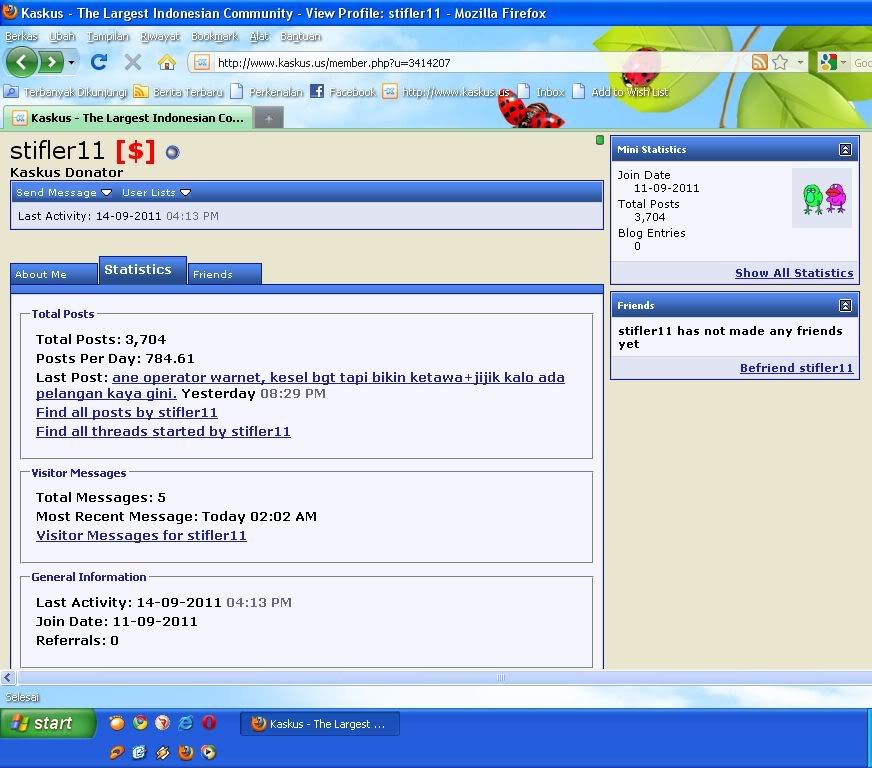Click the offline status icon beside stifler11

173,152
